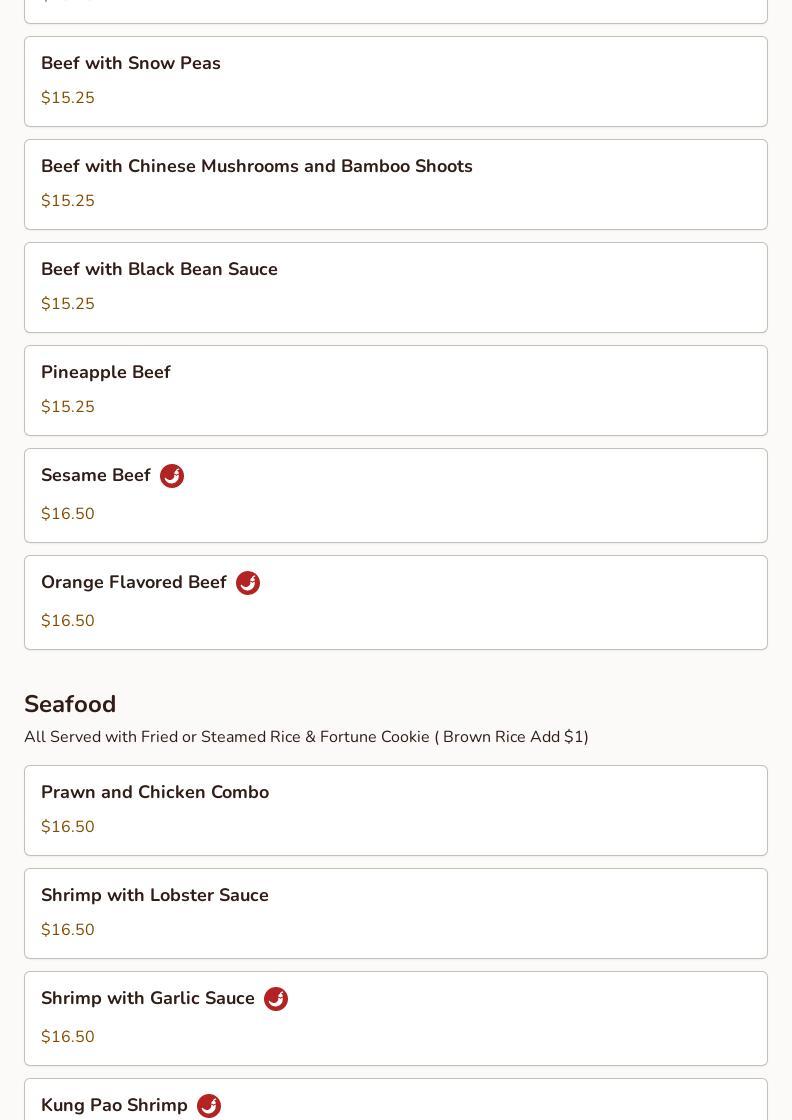Click the Seafood rice and fortune cookie note
The width and height of the screenshot is (792, 1120).
(x=306, y=736)
